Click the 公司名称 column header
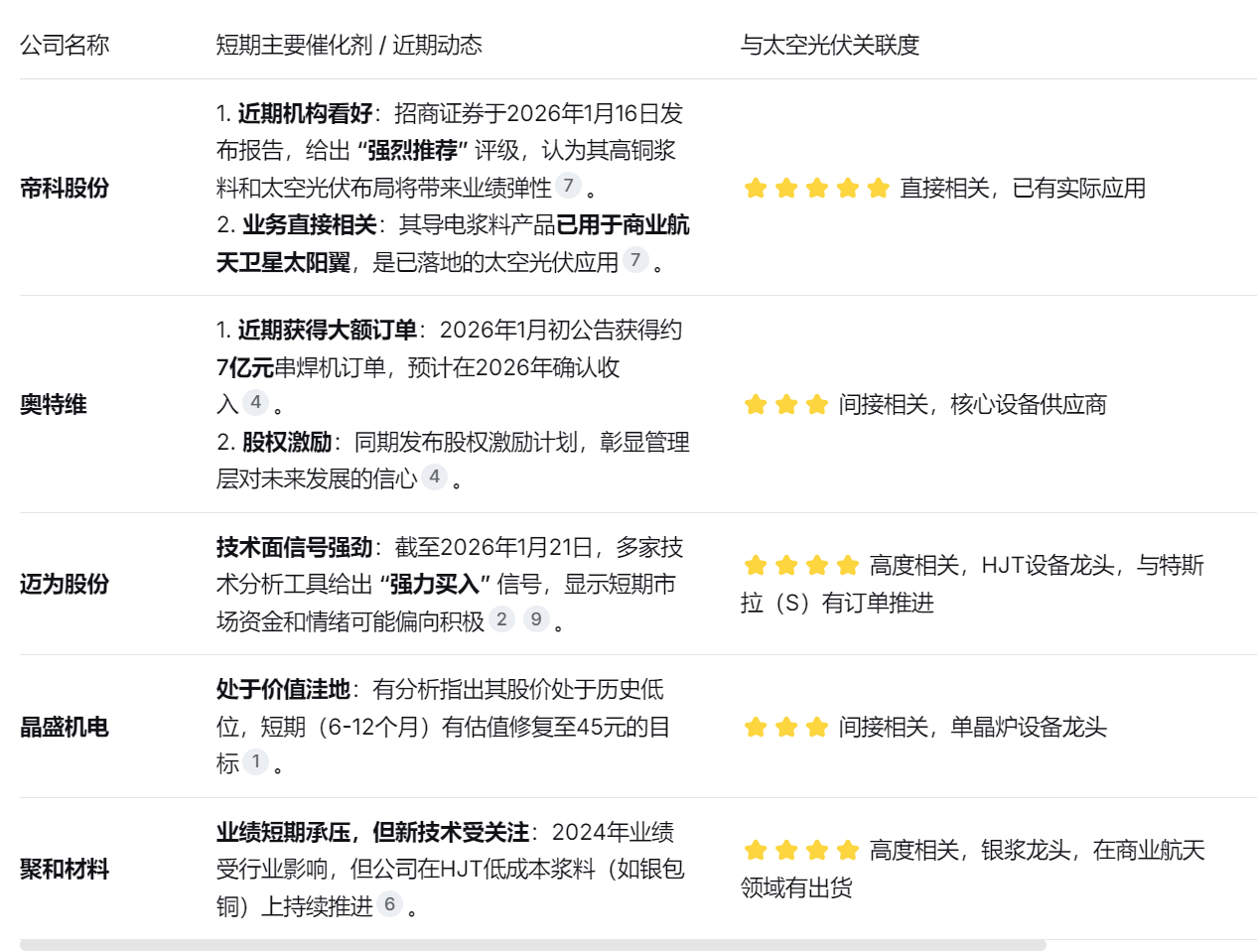This screenshot has height=952, width=1257. click(x=65, y=45)
